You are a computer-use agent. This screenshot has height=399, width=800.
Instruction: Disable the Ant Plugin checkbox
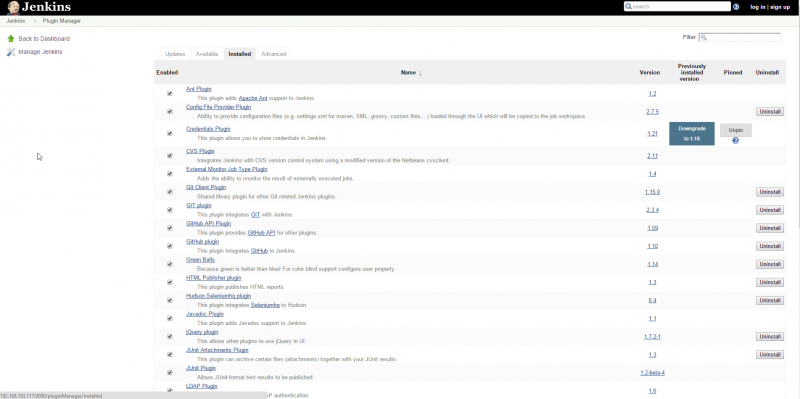click(170, 93)
